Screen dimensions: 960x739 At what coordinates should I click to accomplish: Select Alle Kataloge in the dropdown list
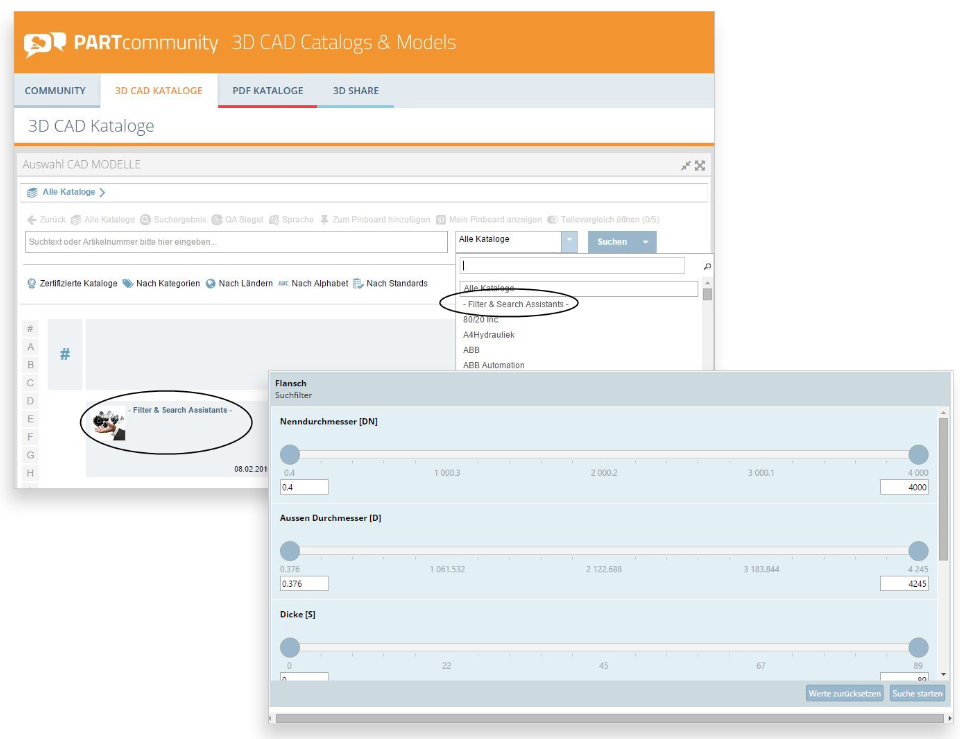(579, 288)
